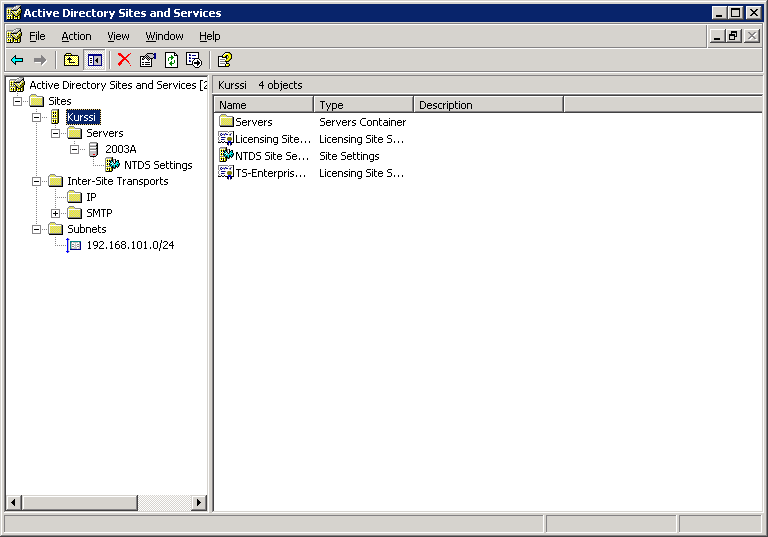
Task: Maximize the main application window
Action: pyautogui.click(x=736, y=13)
